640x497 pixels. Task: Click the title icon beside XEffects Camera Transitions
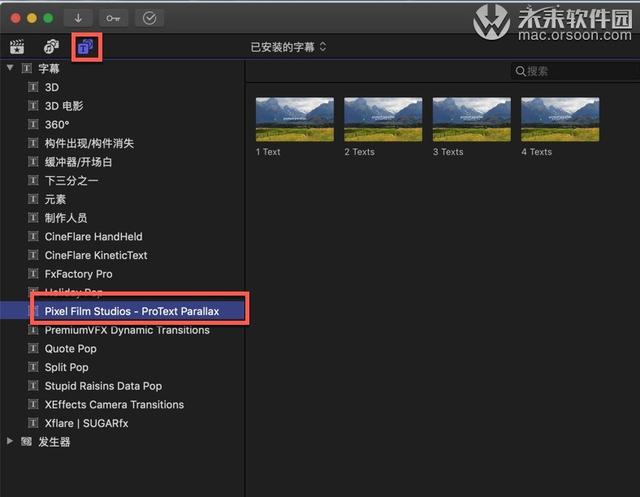tap(33, 404)
